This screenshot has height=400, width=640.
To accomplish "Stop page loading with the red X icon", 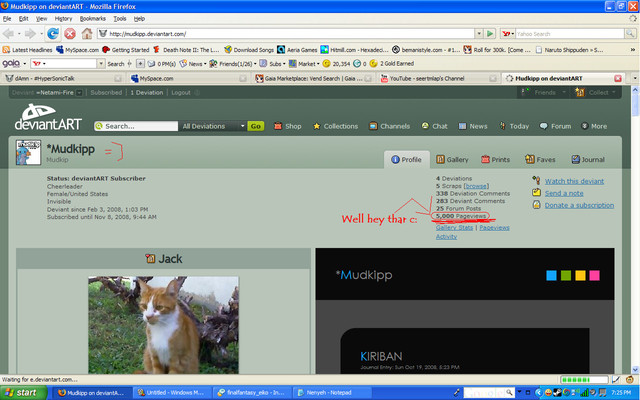I will tap(70, 33).
